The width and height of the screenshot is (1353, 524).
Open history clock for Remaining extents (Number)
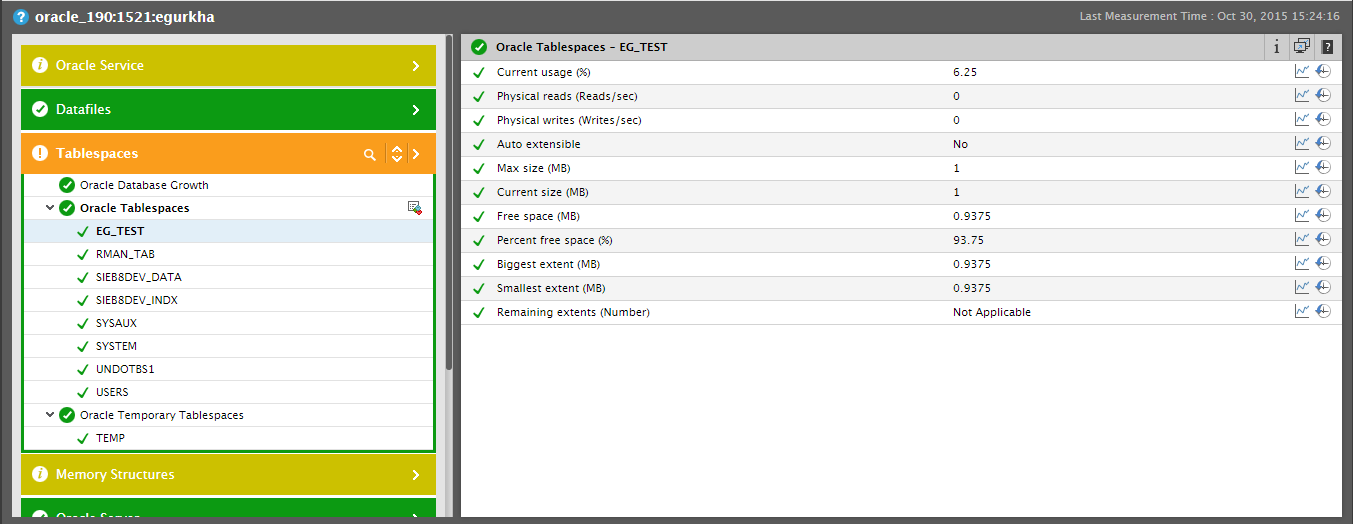tap(1323, 311)
